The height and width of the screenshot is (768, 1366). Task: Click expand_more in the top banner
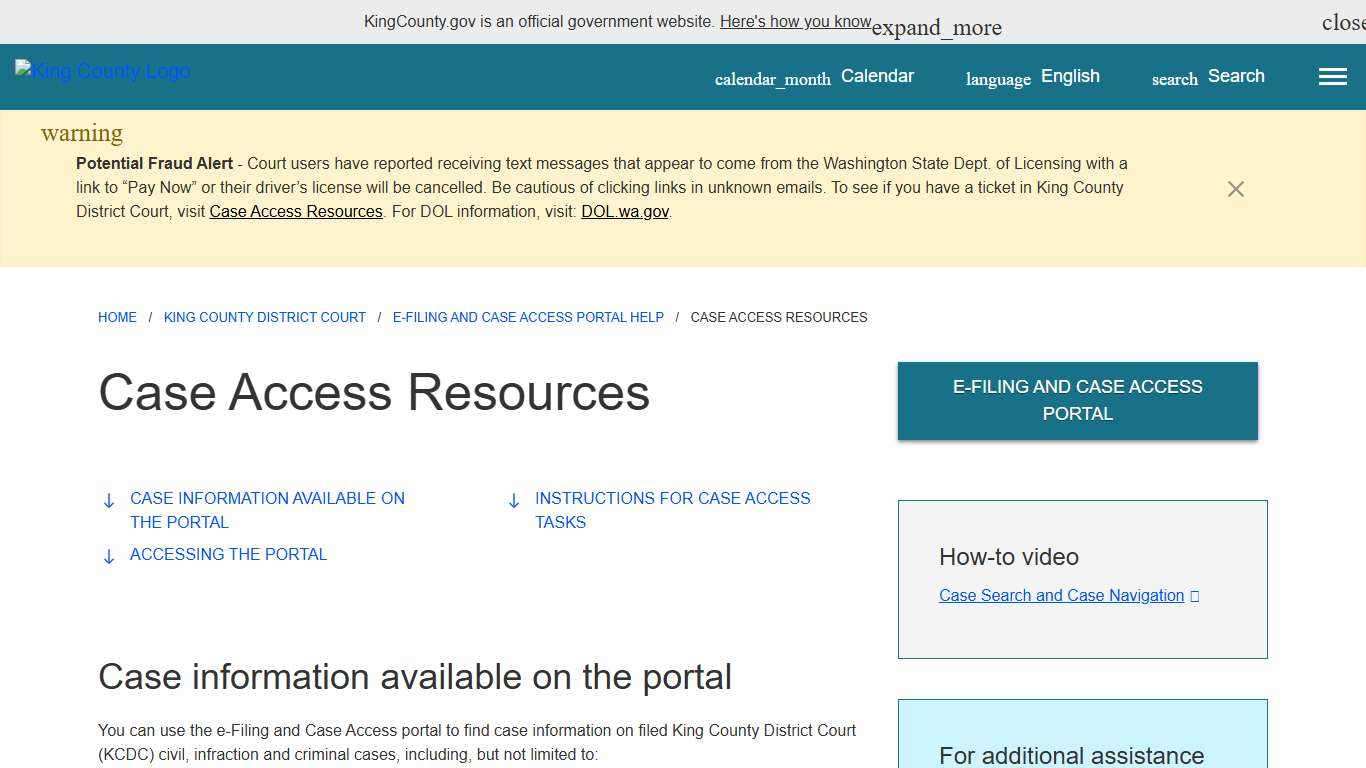coord(936,27)
